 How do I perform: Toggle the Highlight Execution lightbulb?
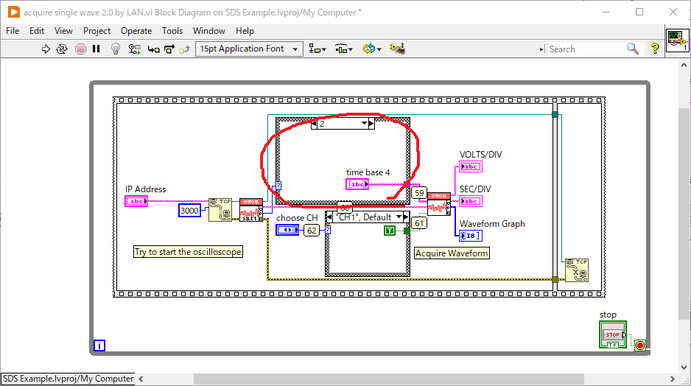115,49
